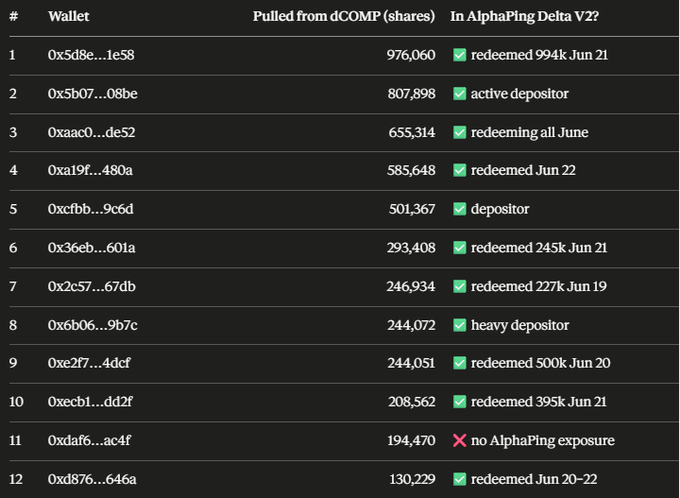
Task: Click the depositor text in row 5
Action: pos(500,209)
